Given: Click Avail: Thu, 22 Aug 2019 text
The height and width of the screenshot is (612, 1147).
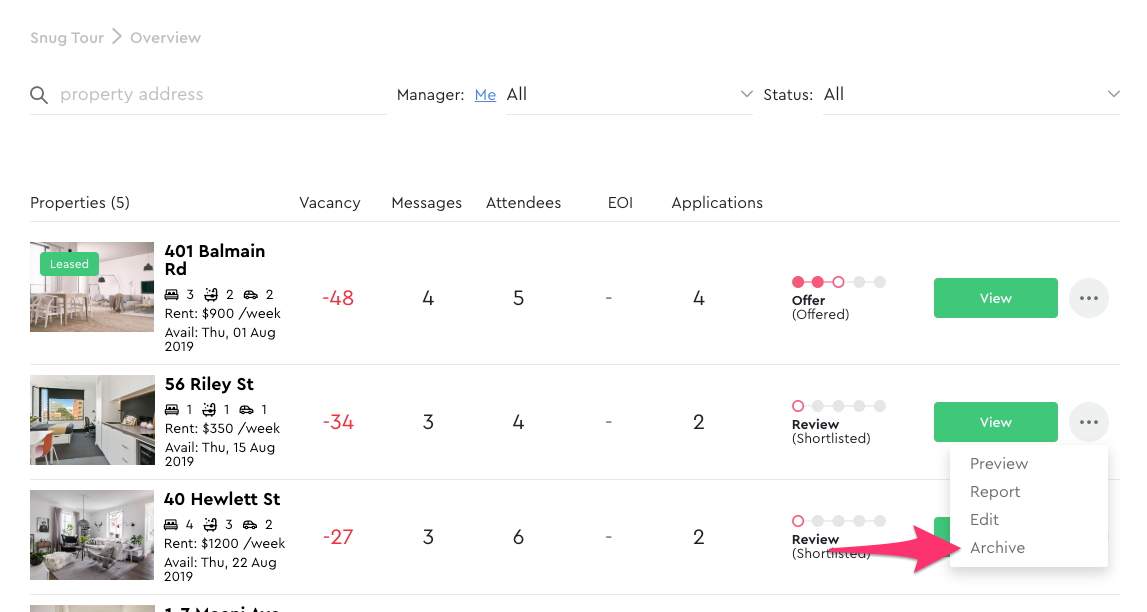Looking at the screenshot, I should (x=220, y=569).
